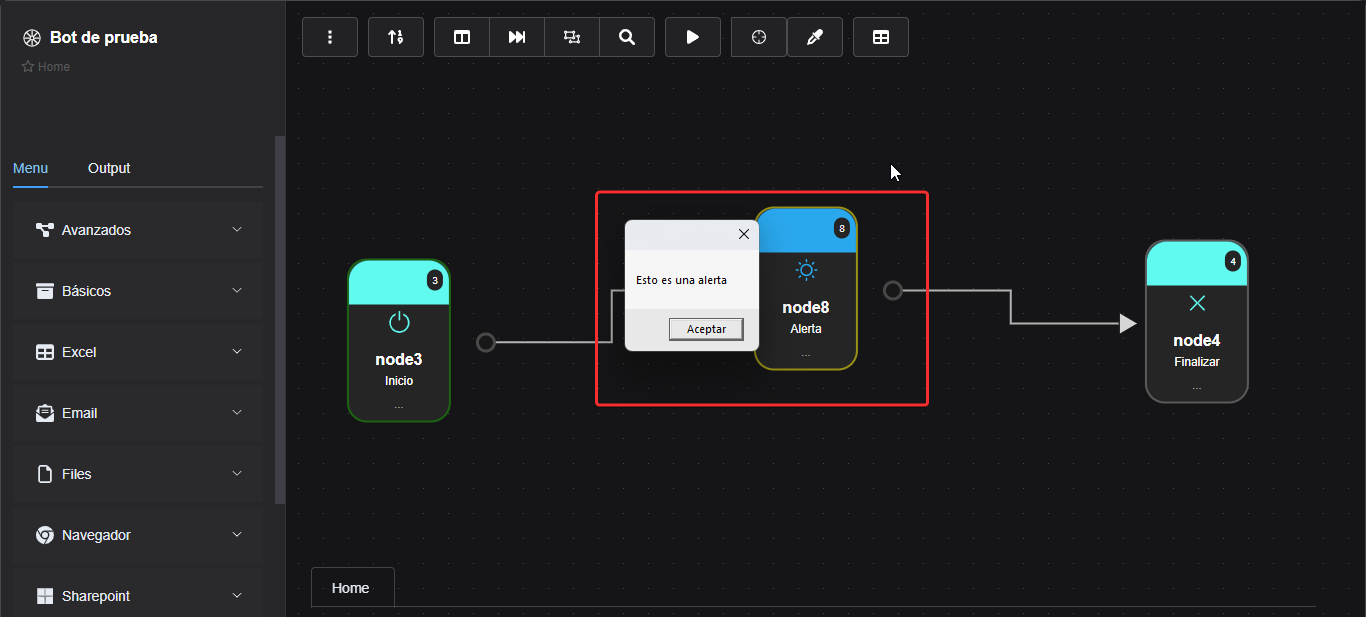
Task: Click the wheel logo beside Bot de prueba
Action: pos(31,38)
